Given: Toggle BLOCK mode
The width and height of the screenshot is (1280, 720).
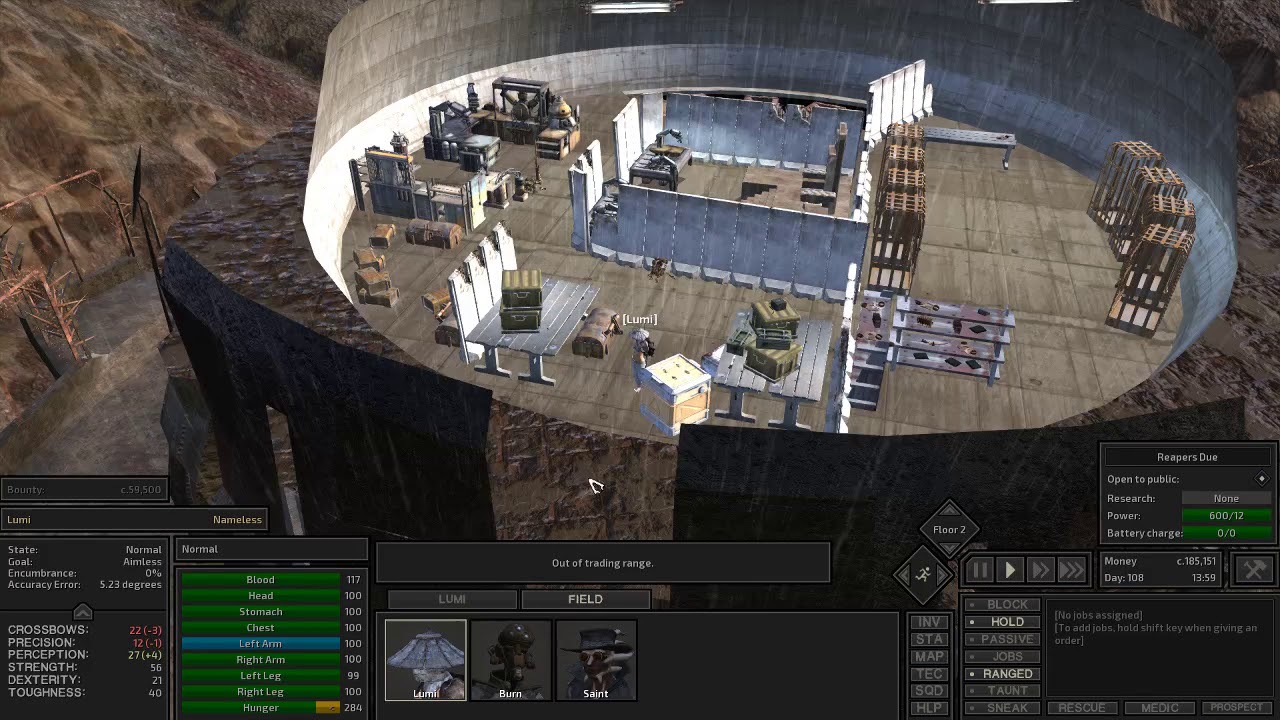Looking at the screenshot, I should (1003, 604).
